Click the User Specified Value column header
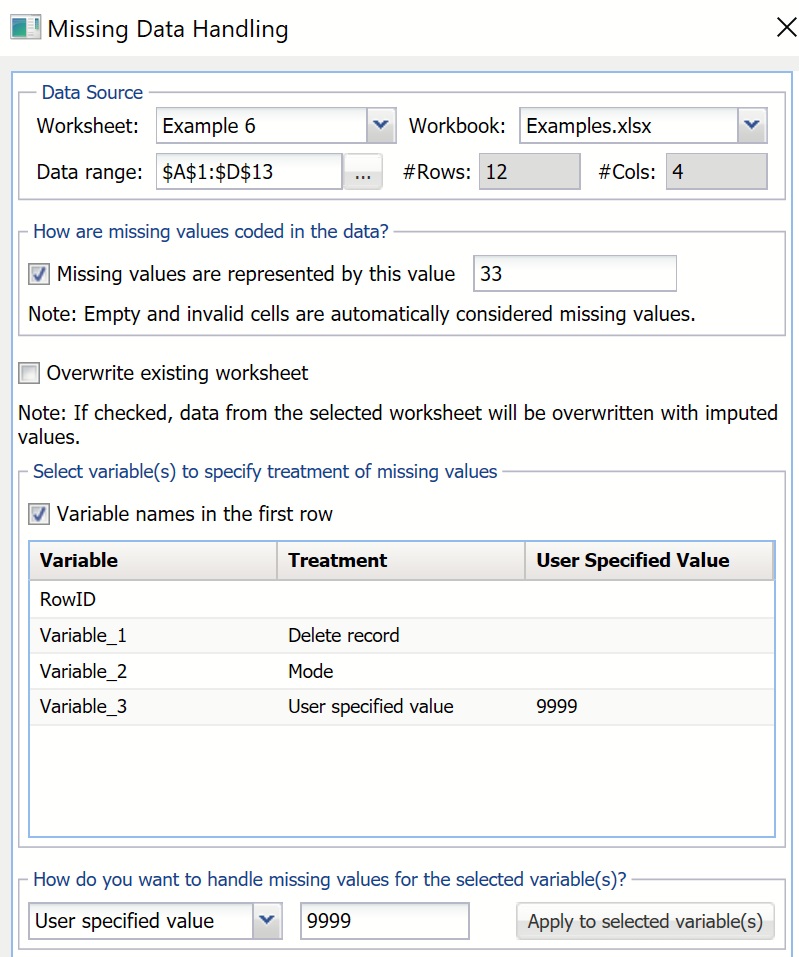 tap(648, 561)
